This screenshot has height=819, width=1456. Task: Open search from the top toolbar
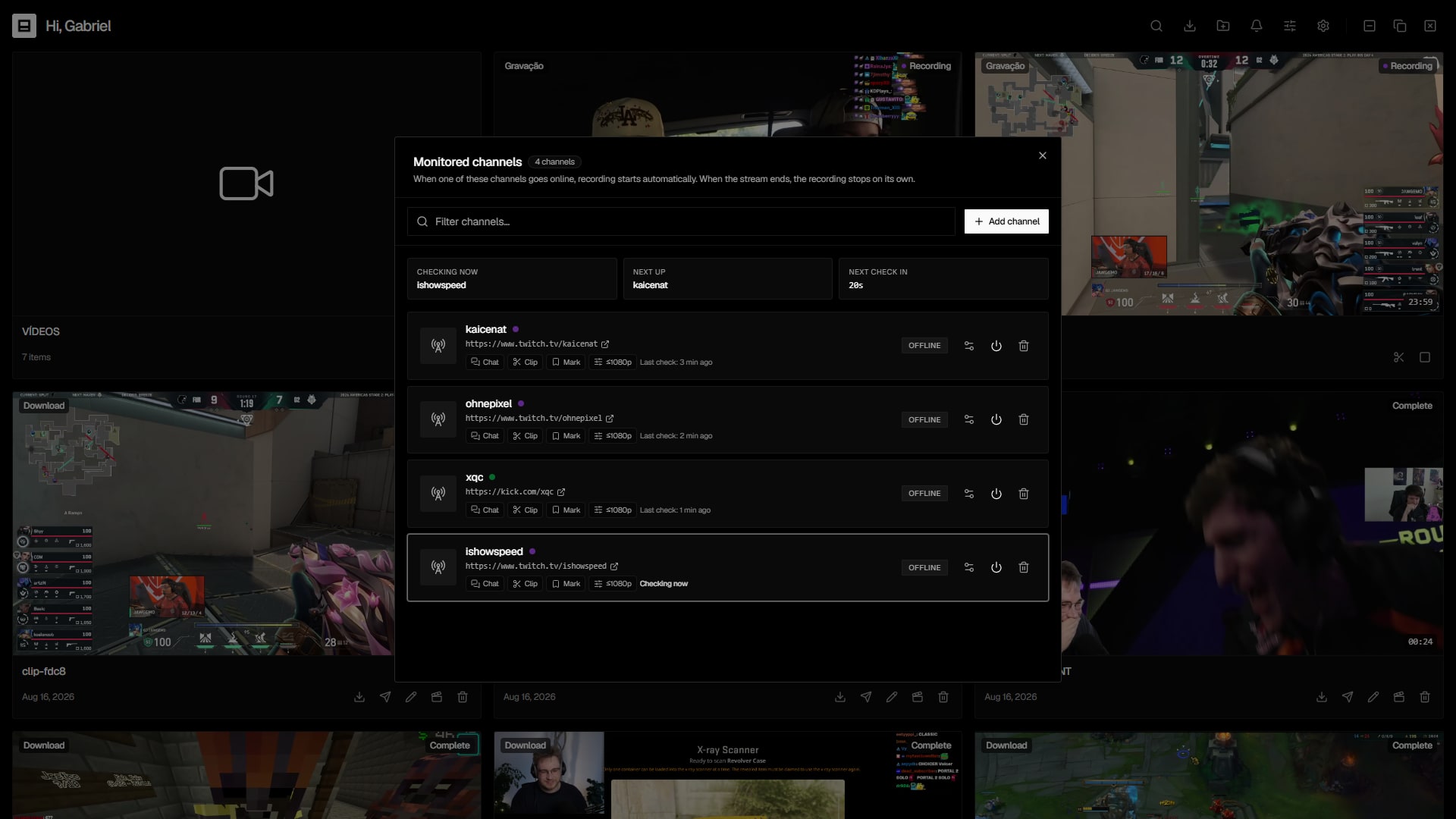[1156, 26]
